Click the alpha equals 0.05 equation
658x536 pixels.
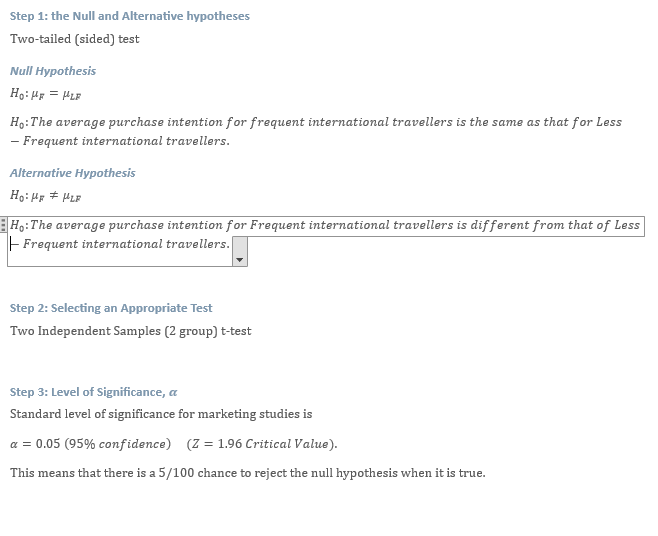tap(90, 444)
